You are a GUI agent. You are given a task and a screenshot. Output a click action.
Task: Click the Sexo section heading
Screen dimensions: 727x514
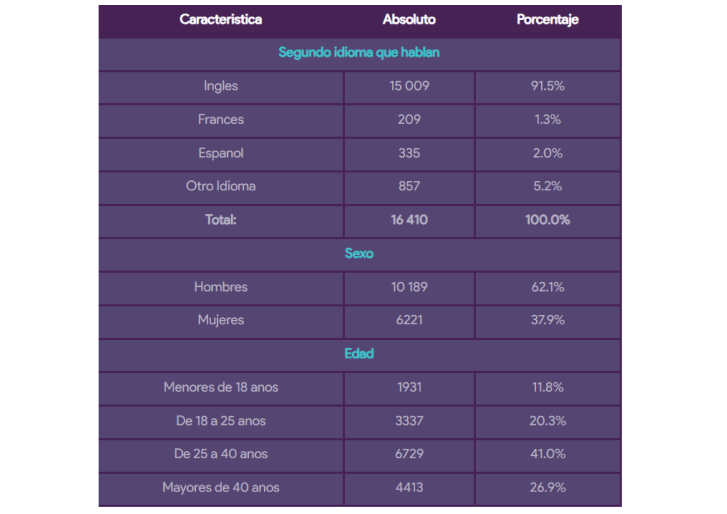[x=359, y=254]
